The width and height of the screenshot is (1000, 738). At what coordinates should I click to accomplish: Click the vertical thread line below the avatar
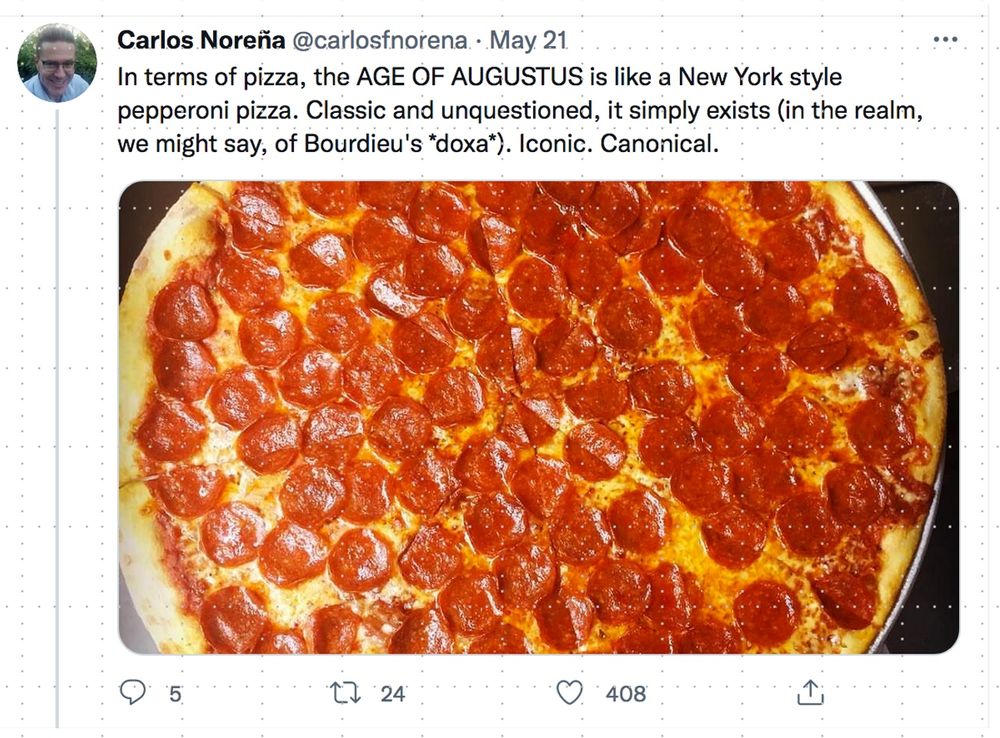pyautogui.click(x=57, y=400)
